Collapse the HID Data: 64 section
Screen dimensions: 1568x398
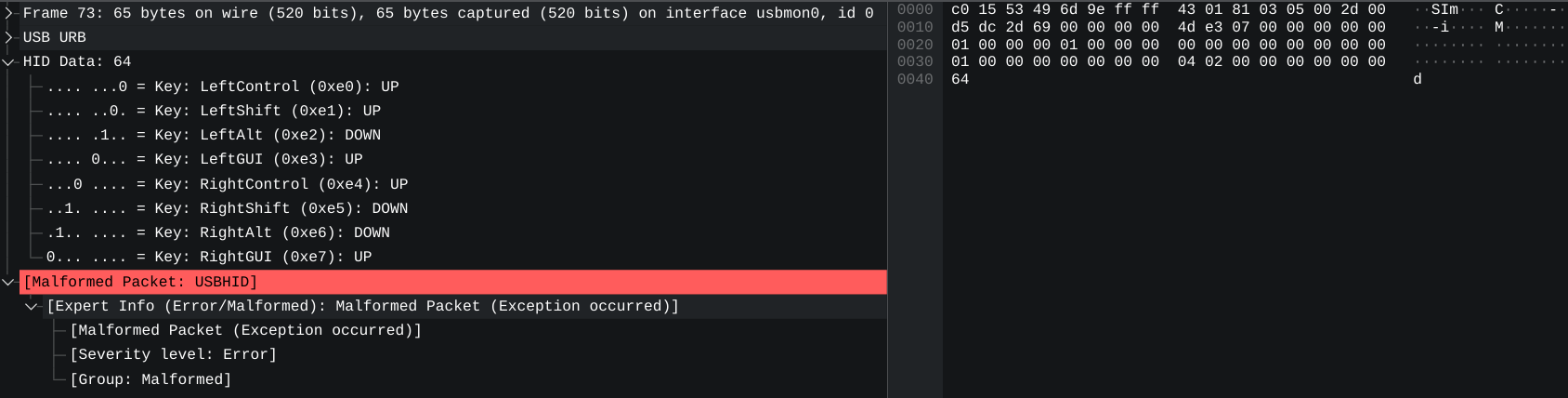click(8, 61)
